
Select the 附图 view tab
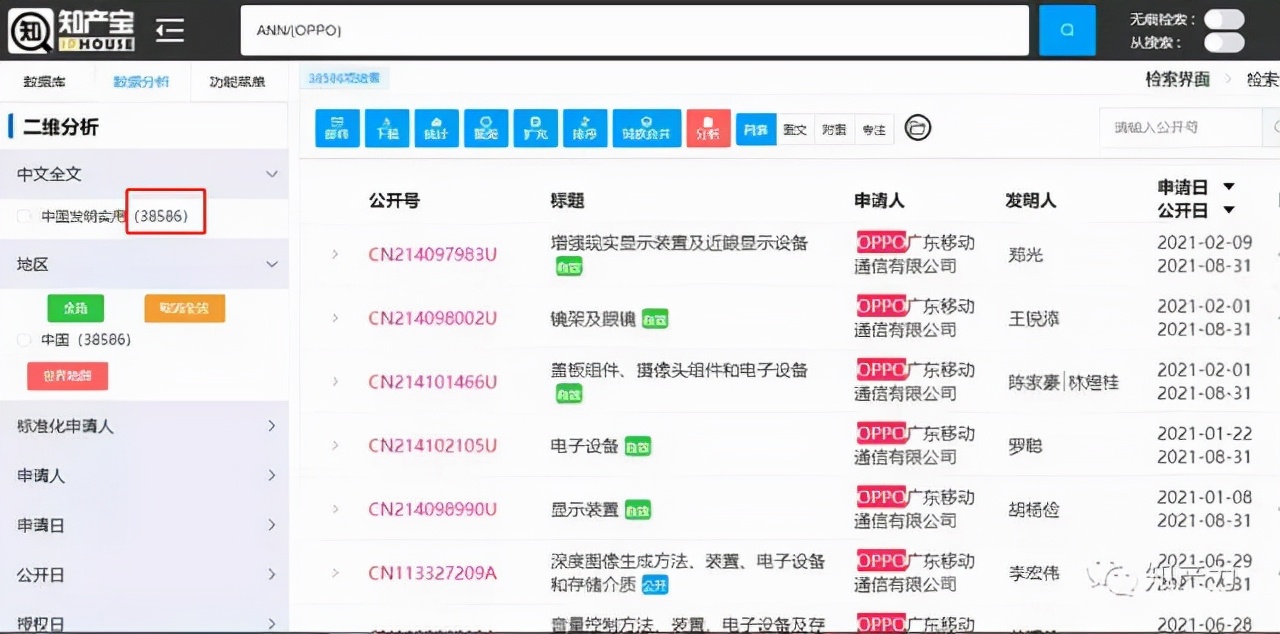[x=834, y=129]
